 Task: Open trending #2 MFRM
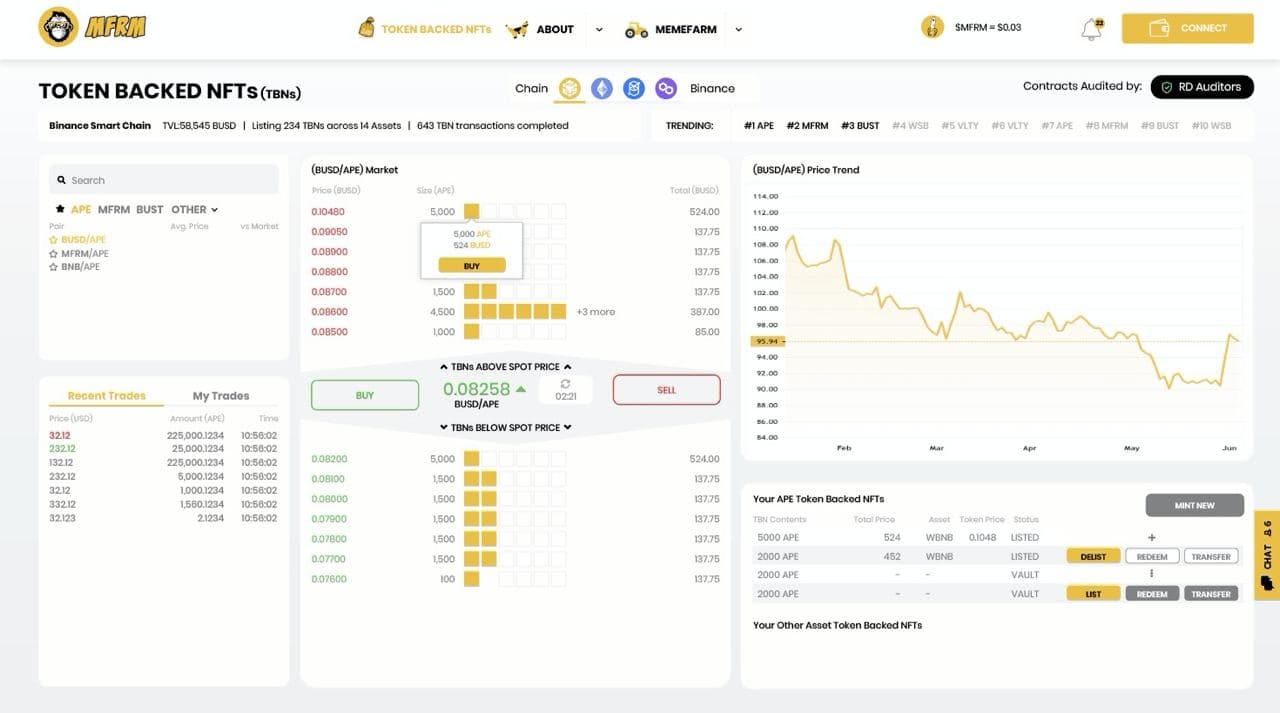point(807,126)
